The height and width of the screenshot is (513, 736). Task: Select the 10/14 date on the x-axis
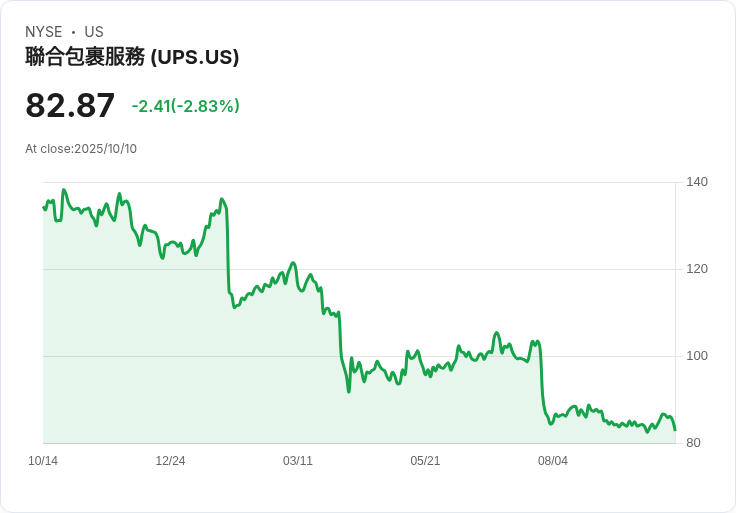pyautogui.click(x=43, y=461)
